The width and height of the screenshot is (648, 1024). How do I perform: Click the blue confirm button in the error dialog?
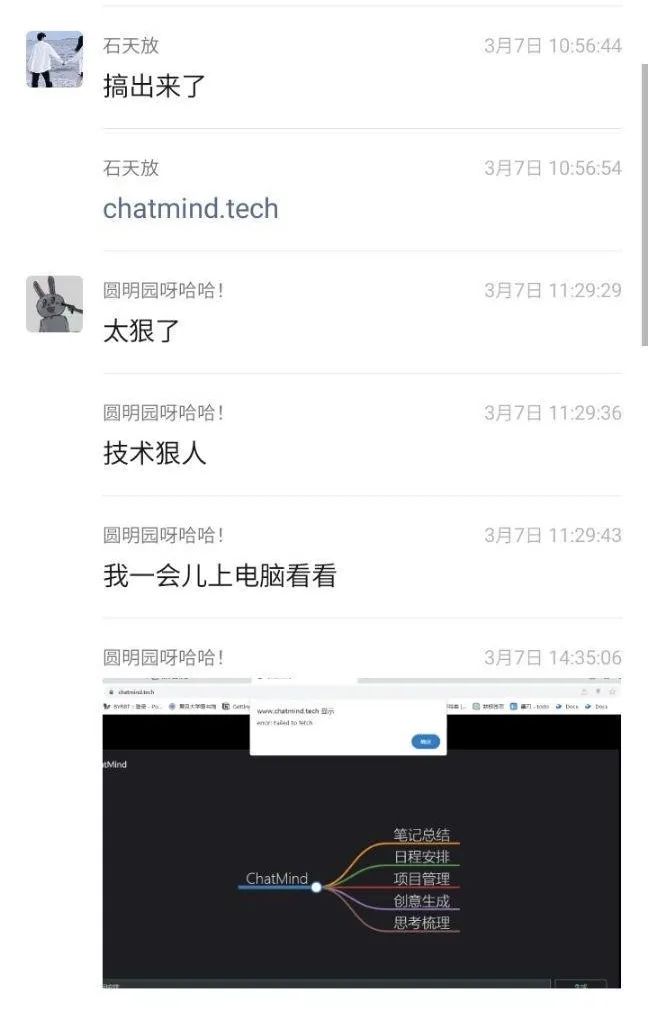(x=426, y=741)
